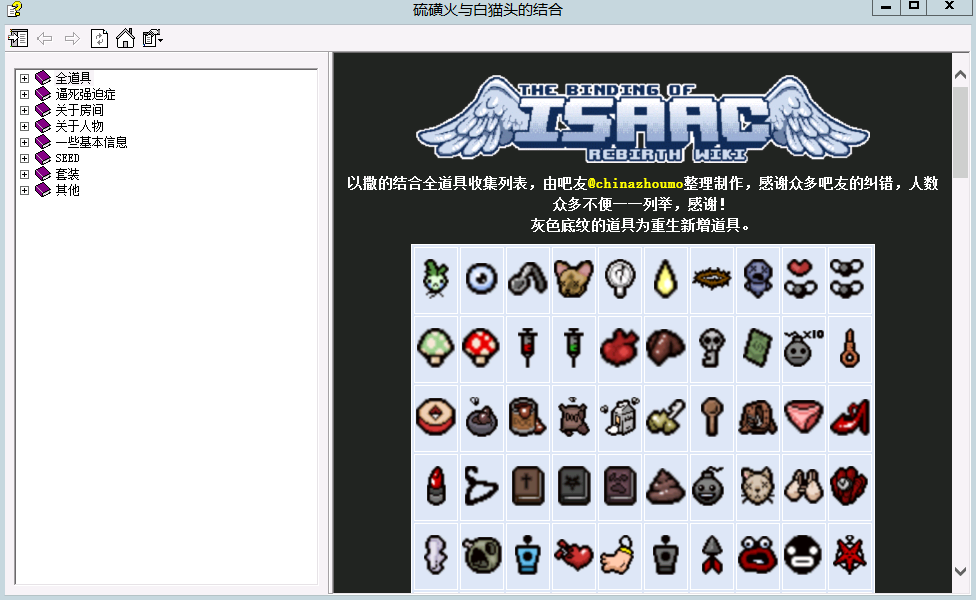The width and height of the screenshot is (976, 600).
Task: Select the 一些基本信息 topic
Action: point(92,143)
